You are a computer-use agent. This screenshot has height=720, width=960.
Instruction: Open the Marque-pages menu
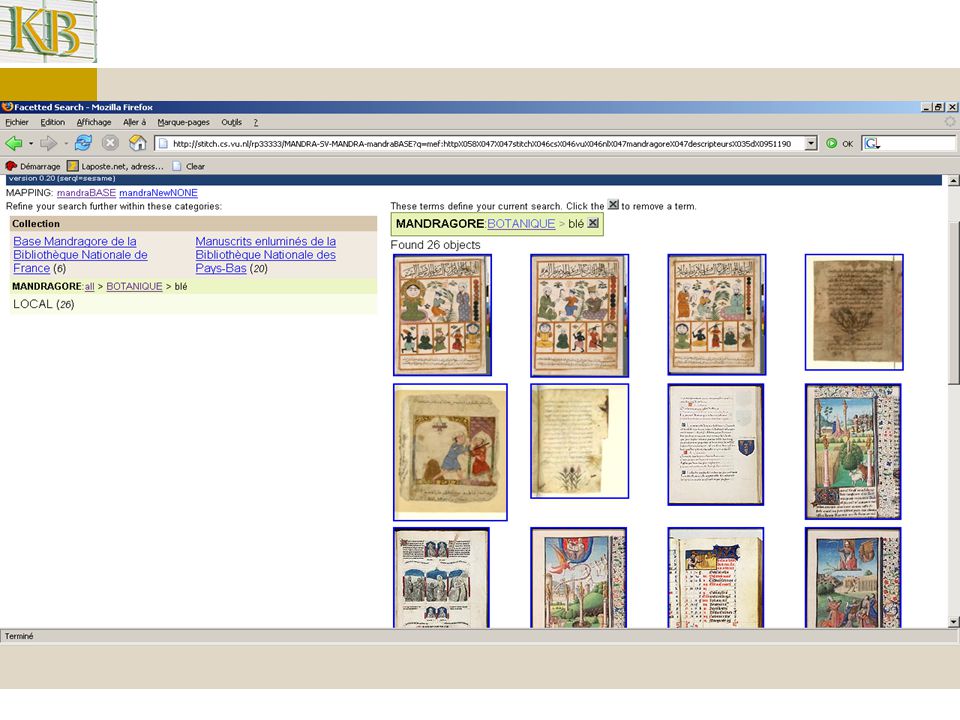pos(183,122)
